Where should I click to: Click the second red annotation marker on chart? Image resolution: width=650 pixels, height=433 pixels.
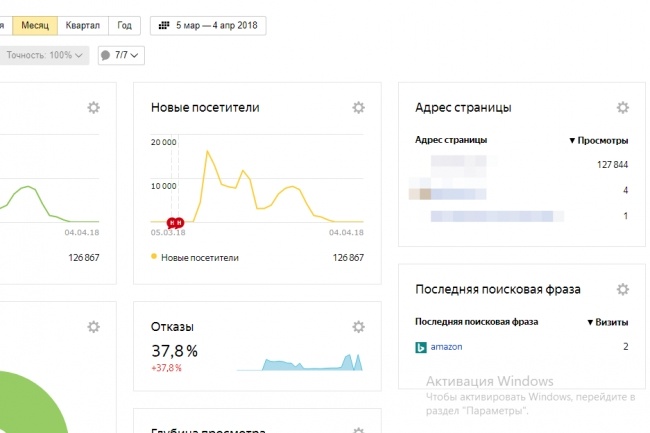tap(179, 223)
